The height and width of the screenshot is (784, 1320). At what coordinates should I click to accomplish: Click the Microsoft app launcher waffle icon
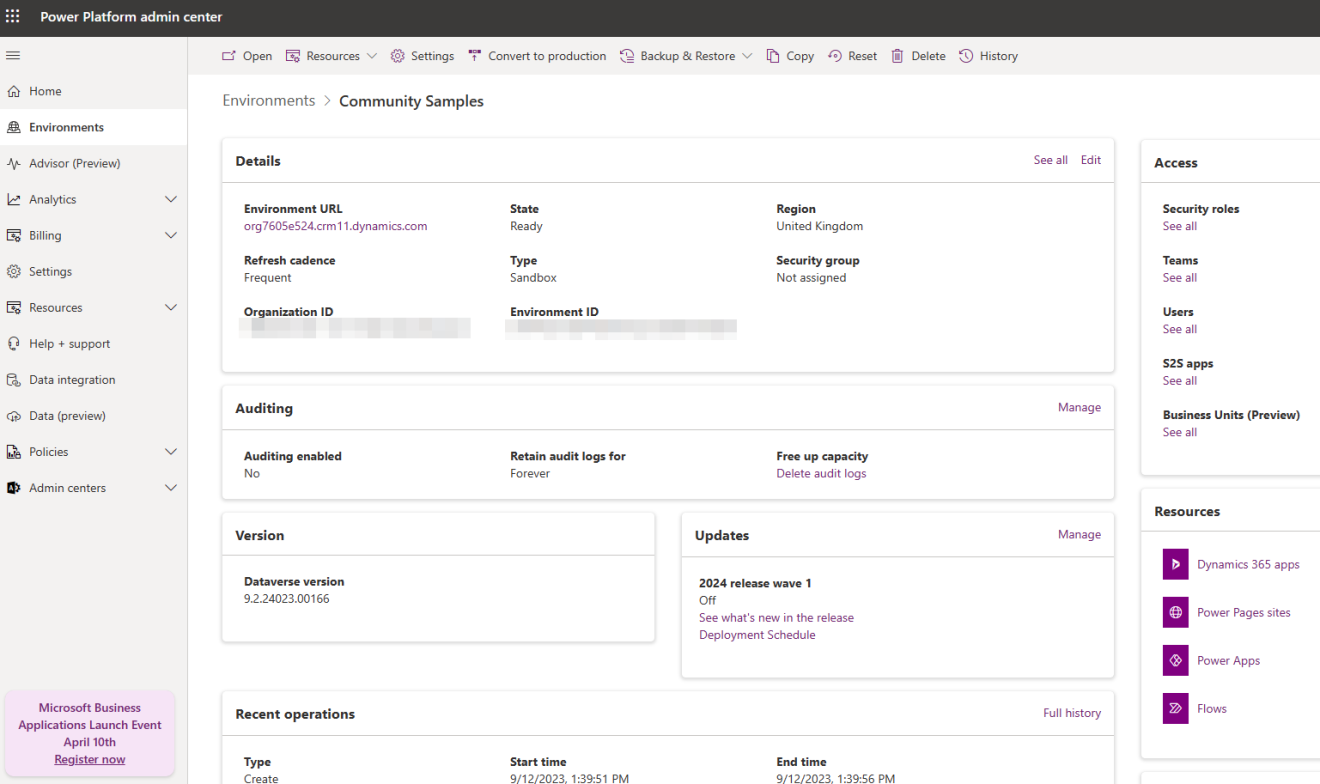(x=14, y=16)
